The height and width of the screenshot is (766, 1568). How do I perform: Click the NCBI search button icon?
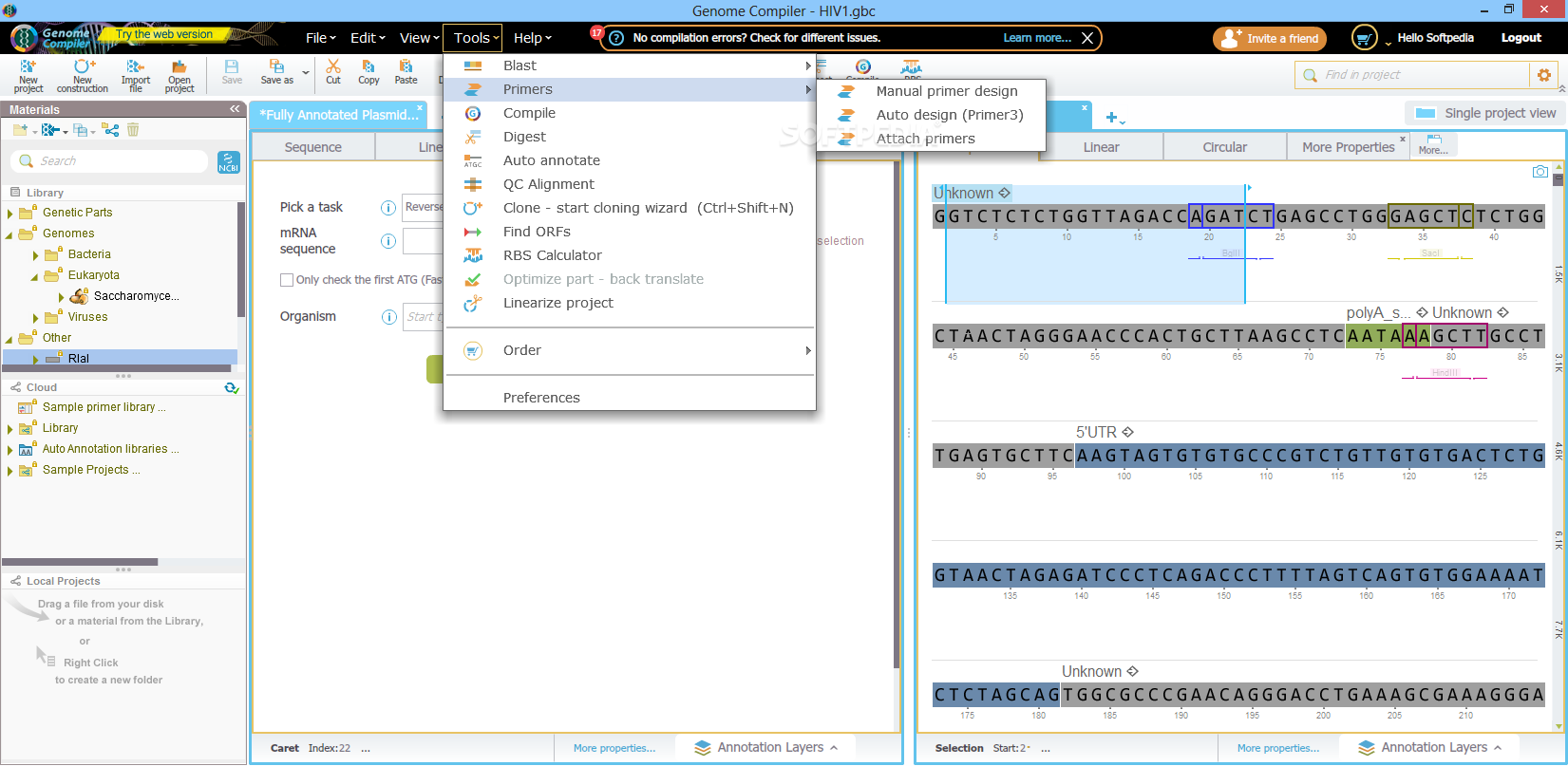228,162
